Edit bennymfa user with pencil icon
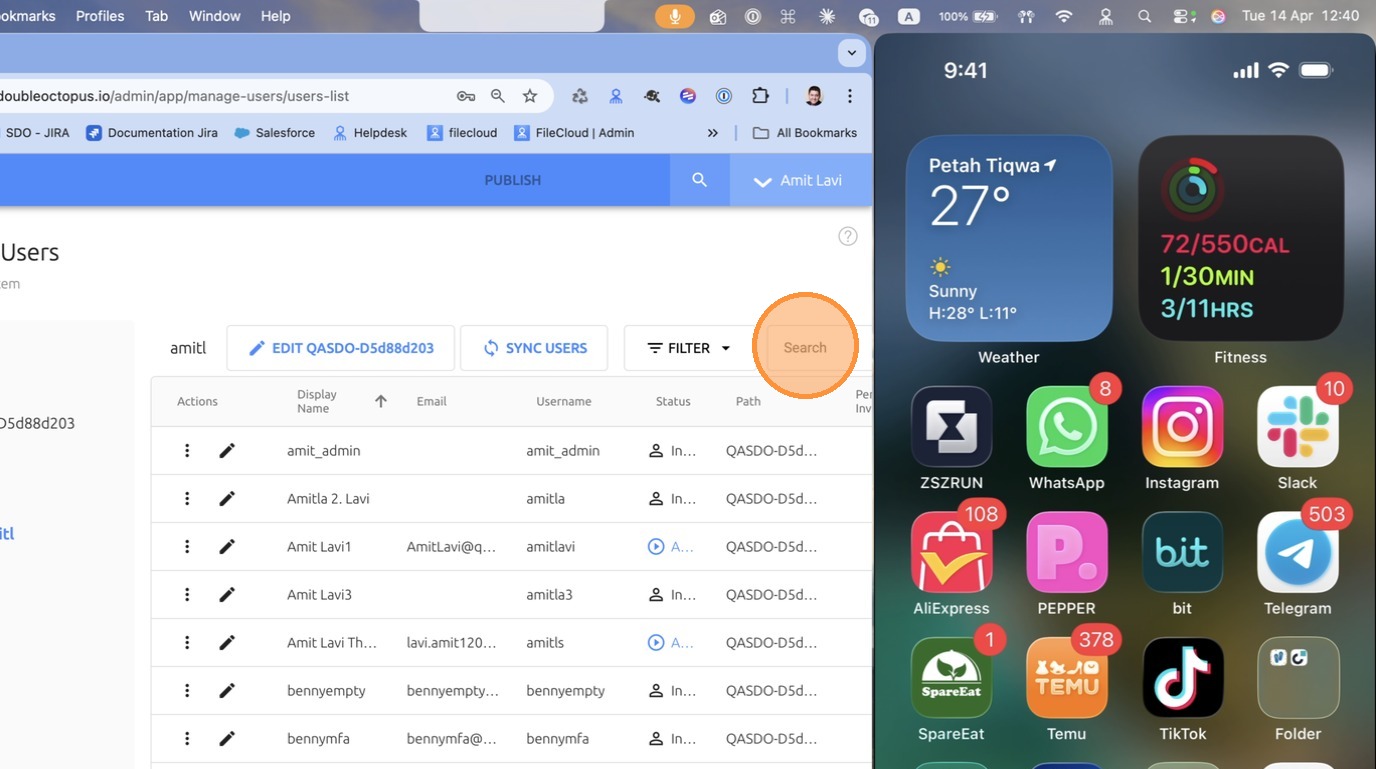 227,739
